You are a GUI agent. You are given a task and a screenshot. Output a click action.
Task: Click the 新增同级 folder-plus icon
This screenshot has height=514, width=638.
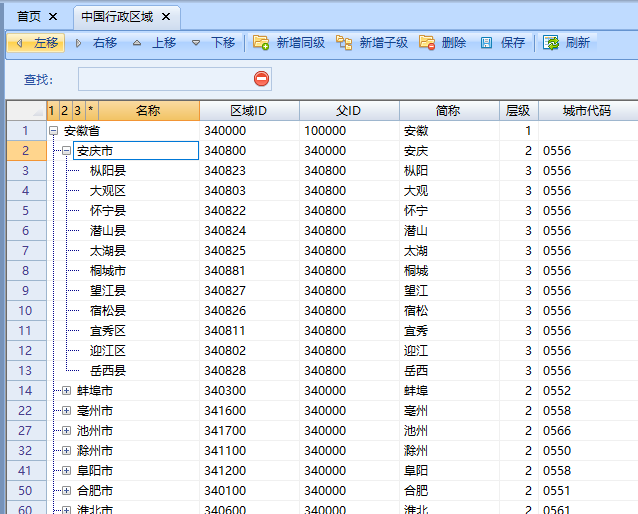[261, 42]
